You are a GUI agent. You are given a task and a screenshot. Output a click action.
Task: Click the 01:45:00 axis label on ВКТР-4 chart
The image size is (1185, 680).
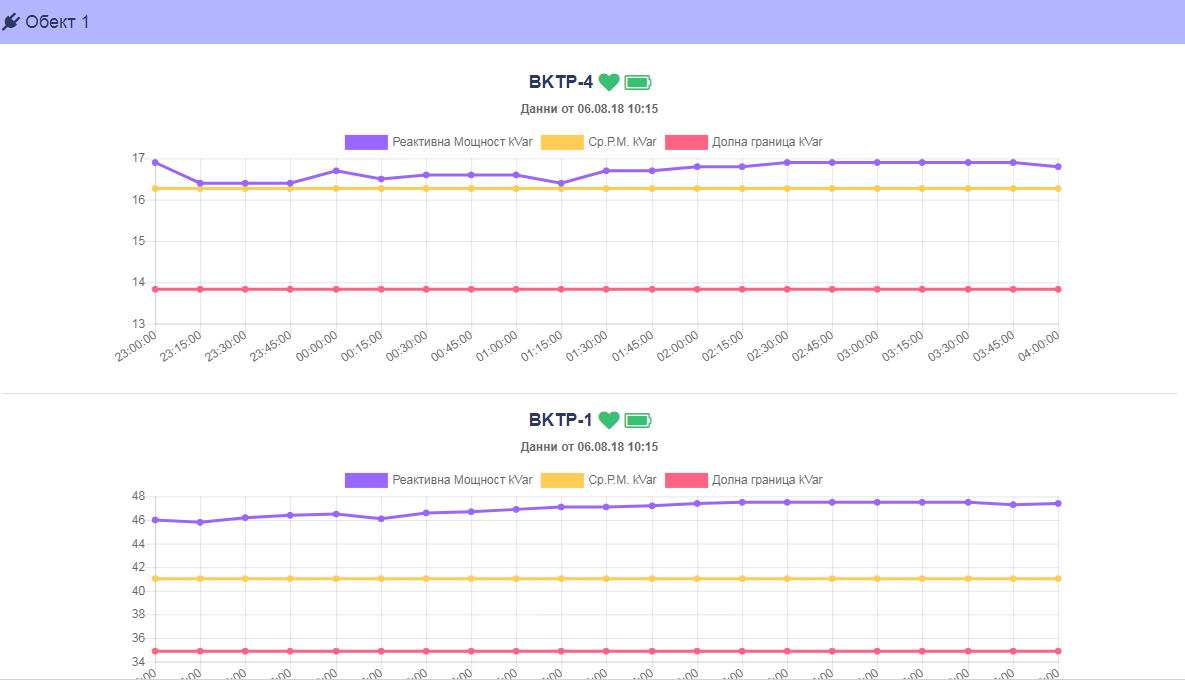click(633, 347)
